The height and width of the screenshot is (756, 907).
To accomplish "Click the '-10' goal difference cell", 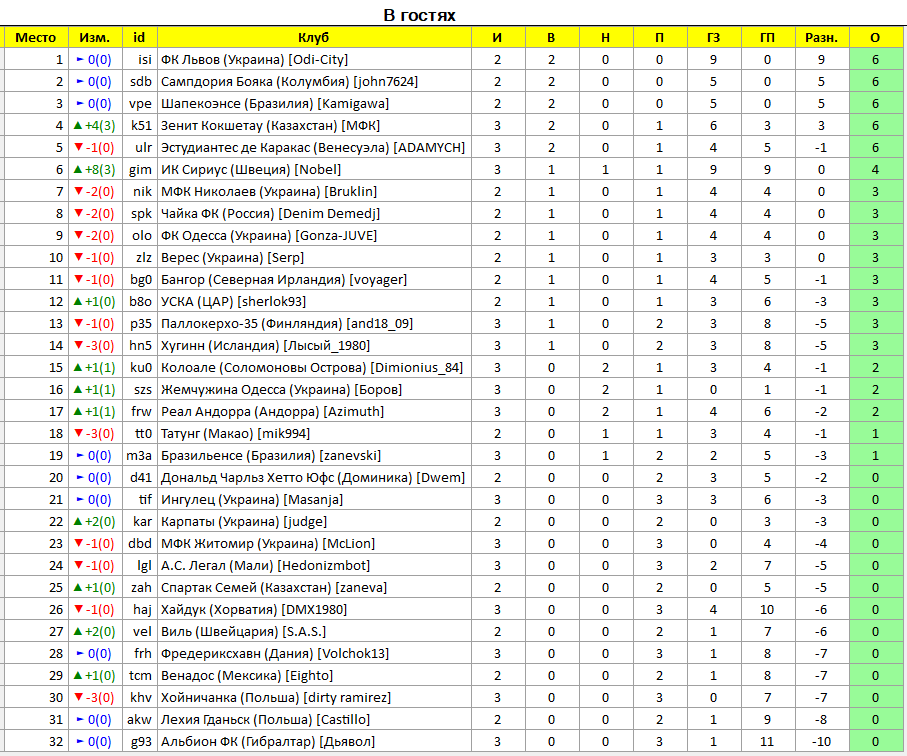I will click(821, 741).
